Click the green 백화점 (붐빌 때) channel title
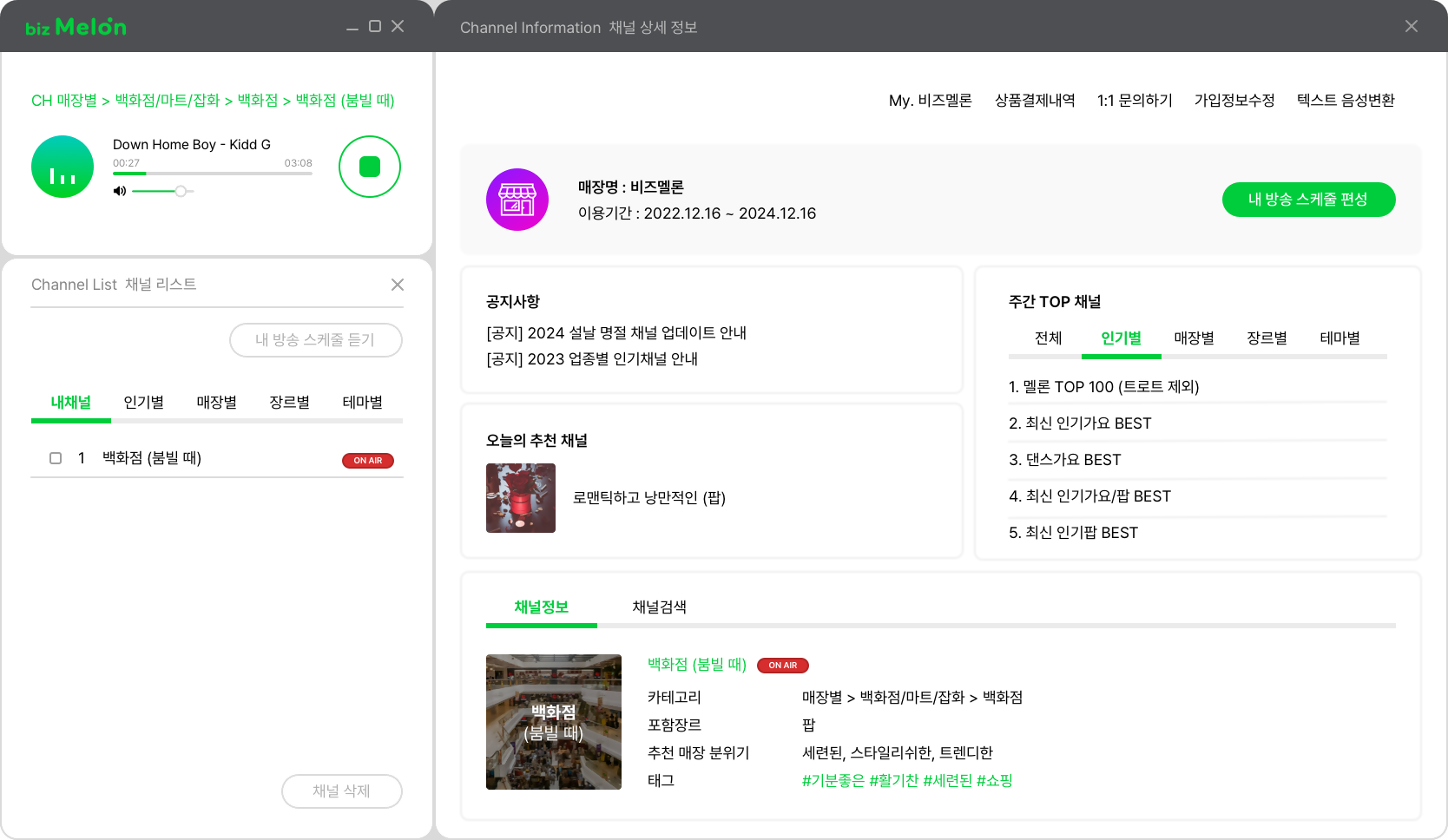The height and width of the screenshot is (840, 1448). point(697,665)
